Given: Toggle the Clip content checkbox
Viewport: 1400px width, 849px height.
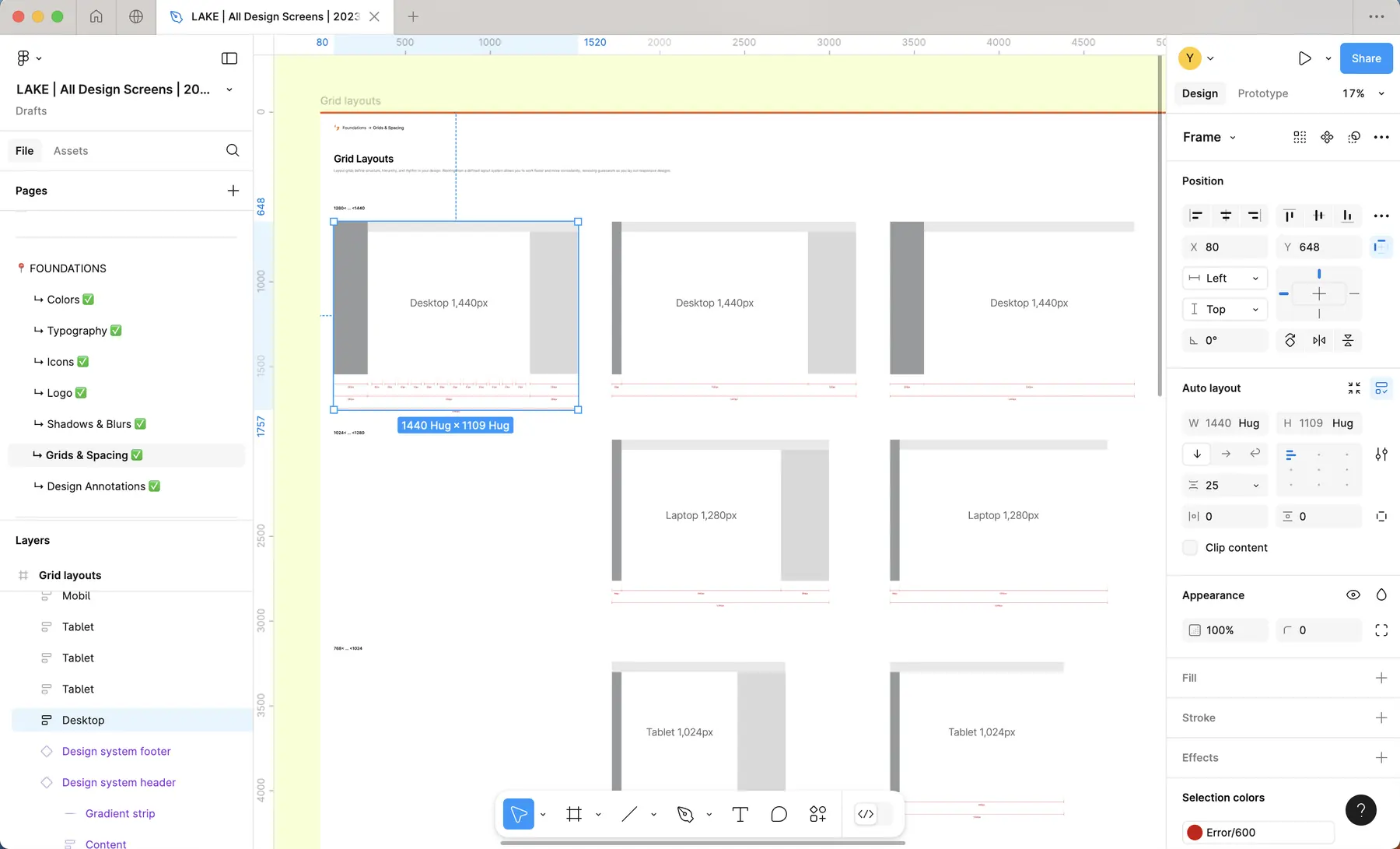Looking at the screenshot, I should pyautogui.click(x=1190, y=547).
